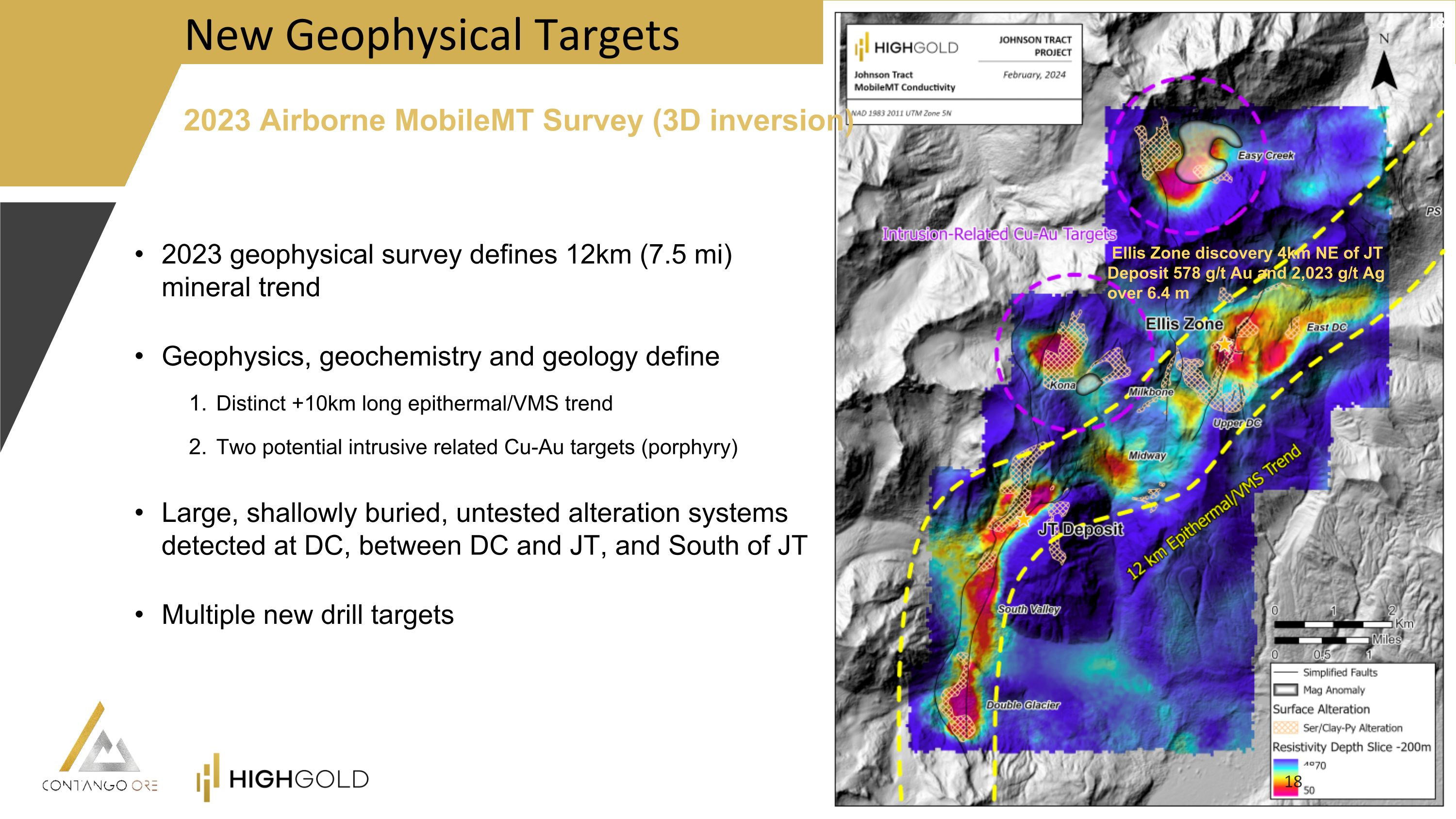Click 'NAD 1983 2011 UTM Zone 5N' text
This screenshot has height=819, width=1456.
point(901,113)
